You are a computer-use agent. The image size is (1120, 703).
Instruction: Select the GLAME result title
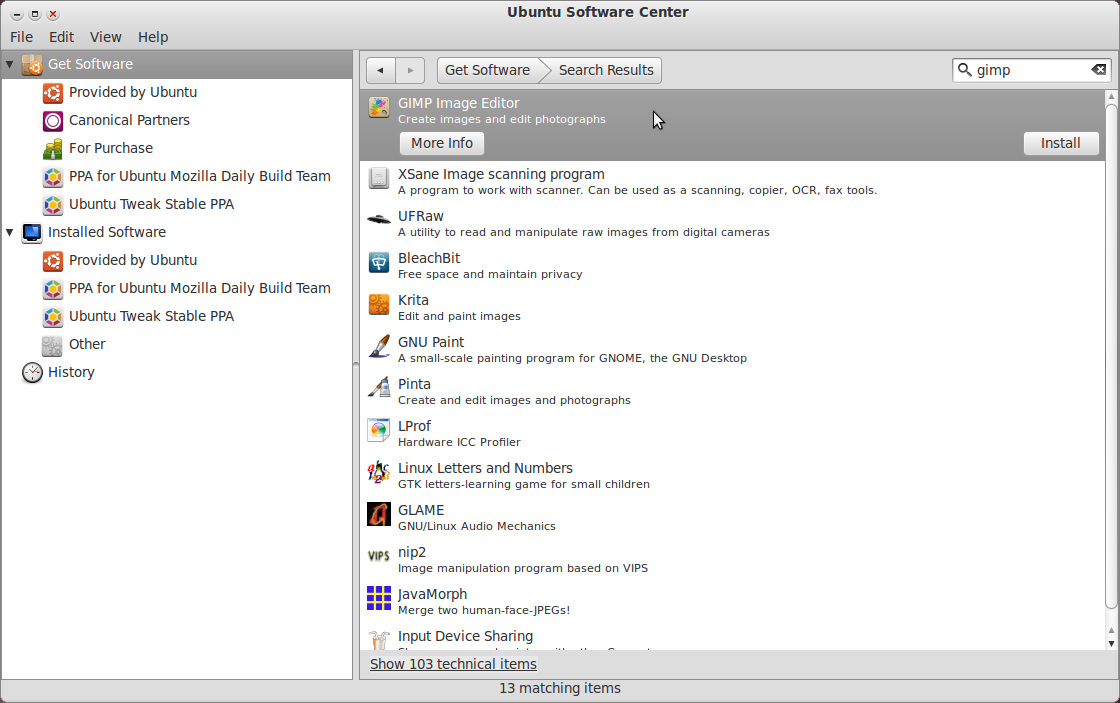[421, 510]
